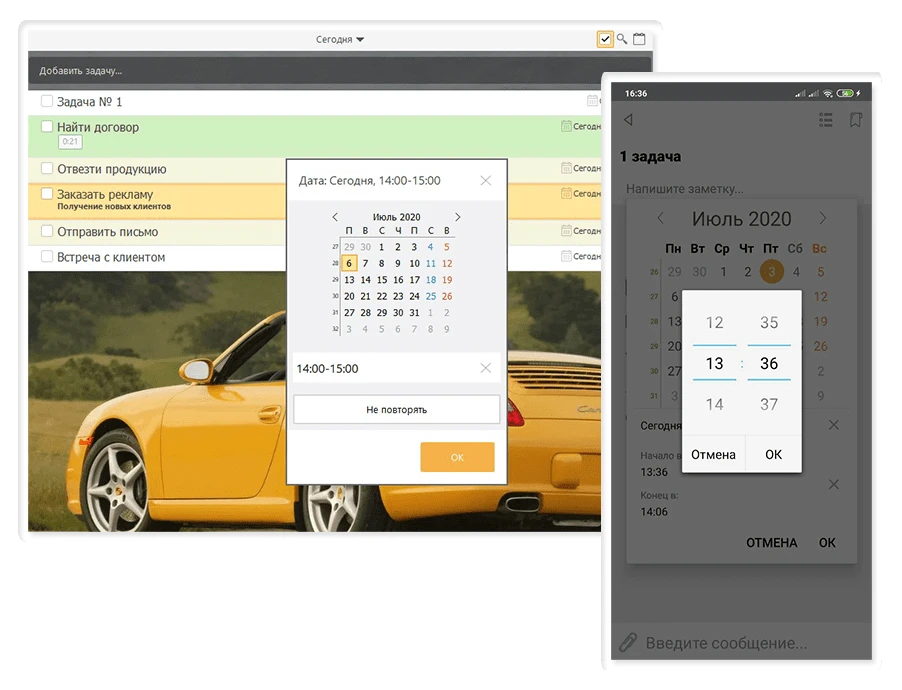Click the 'Не повторять' repeat button
This screenshot has height=690, width=902.
click(396, 410)
